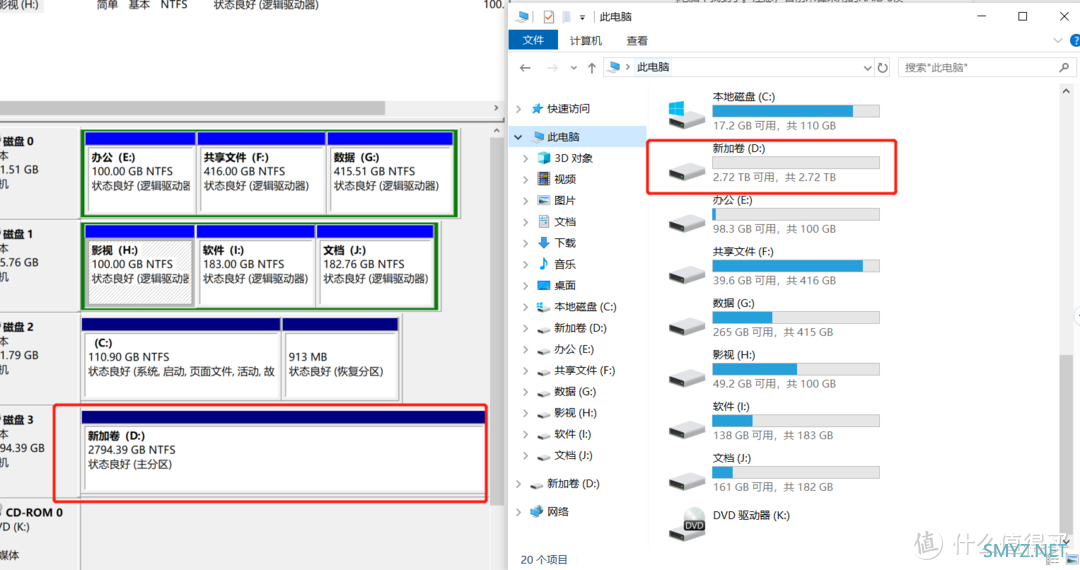Select the 共享文件 (F:) partition in Disk Management
The width and height of the screenshot is (1080, 570).
click(x=261, y=172)
